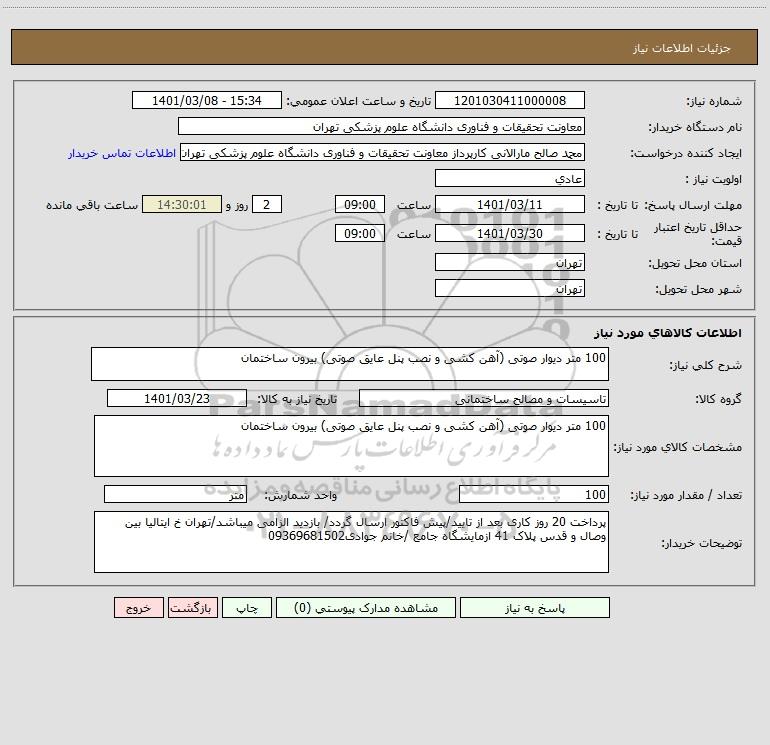
Task: Click the price validity date 1401/03/30
Action: pyautogui.click(x=510, y=233)
